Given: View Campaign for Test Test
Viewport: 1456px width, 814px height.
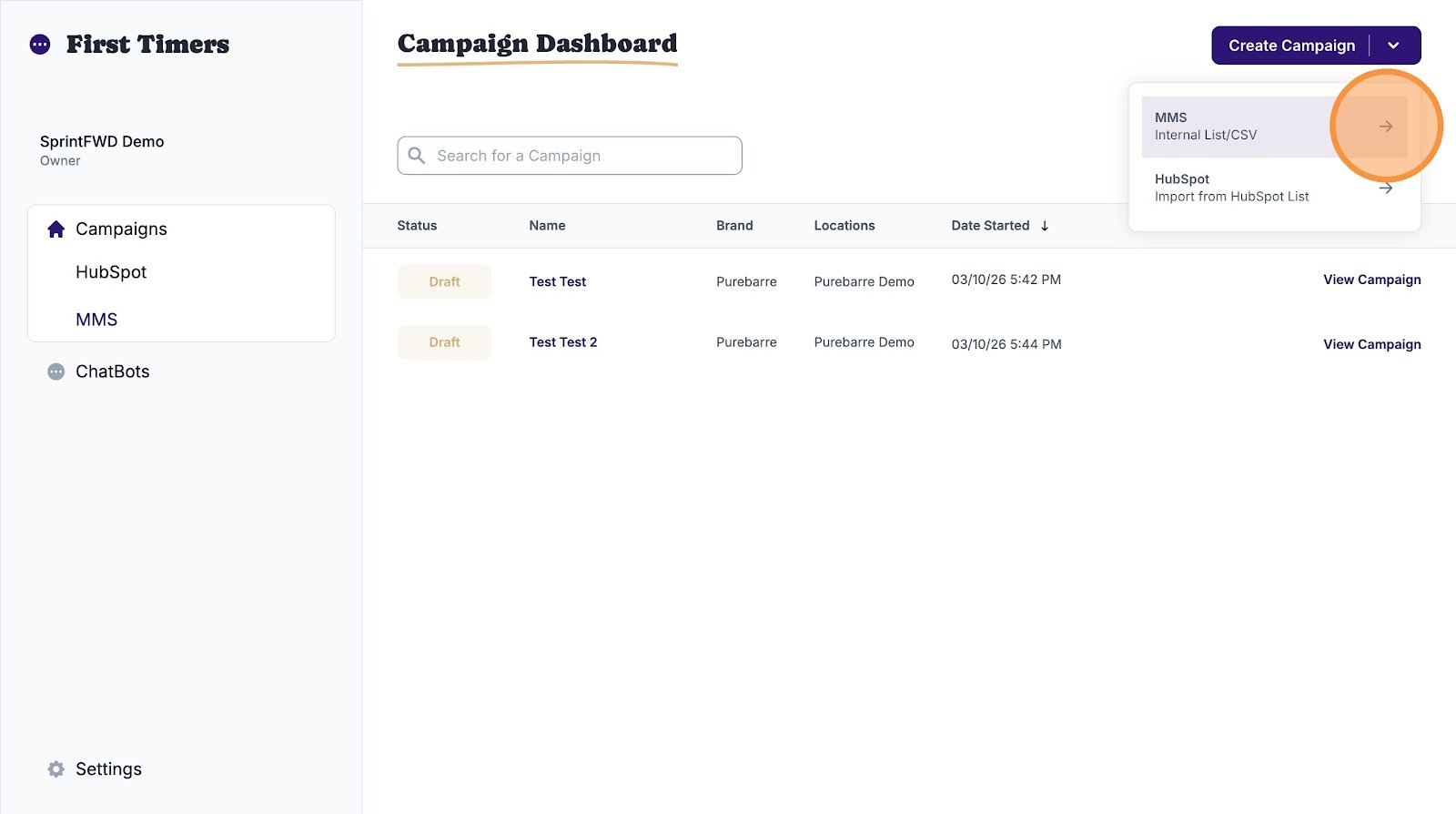Looking at the screenshot, I should point(1371,280).
